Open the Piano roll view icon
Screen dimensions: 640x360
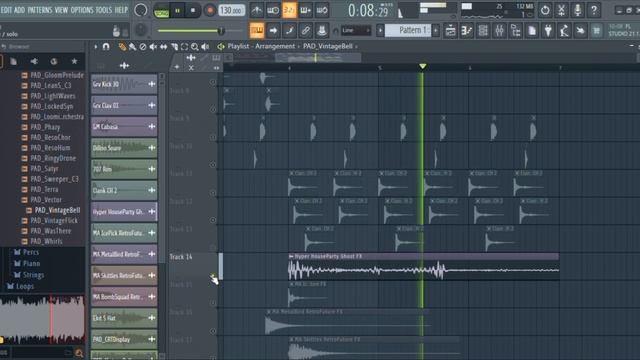(x=467, y=31)
